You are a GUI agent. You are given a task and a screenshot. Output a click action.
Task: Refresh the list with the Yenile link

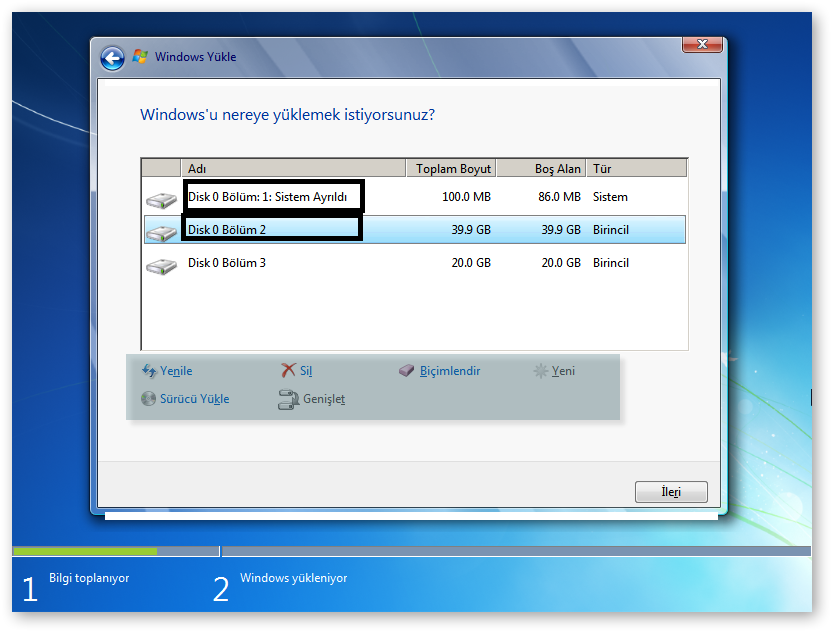(176, 371)
